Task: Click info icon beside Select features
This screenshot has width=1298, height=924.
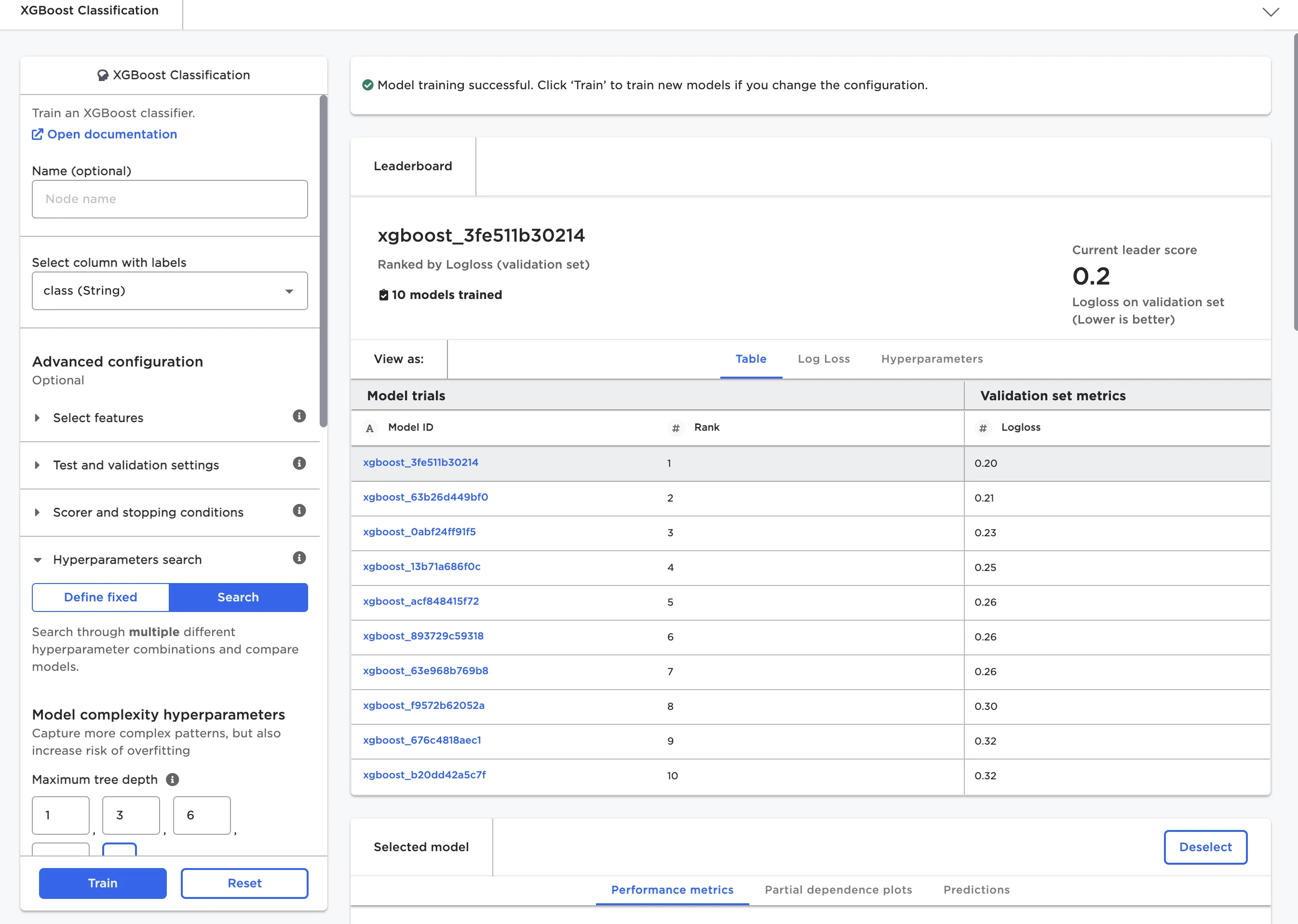Action: tap(299, 416)
